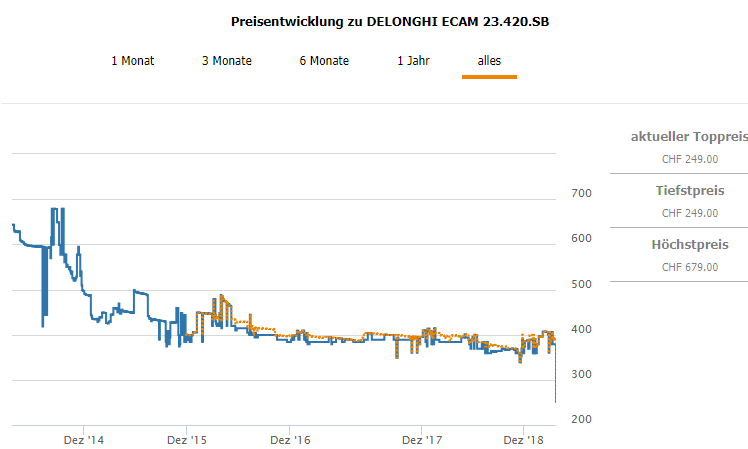Viewport: 748px width, 449px height.
Task: Switch to the 1 Monat tab
Action: pos(132,61)
